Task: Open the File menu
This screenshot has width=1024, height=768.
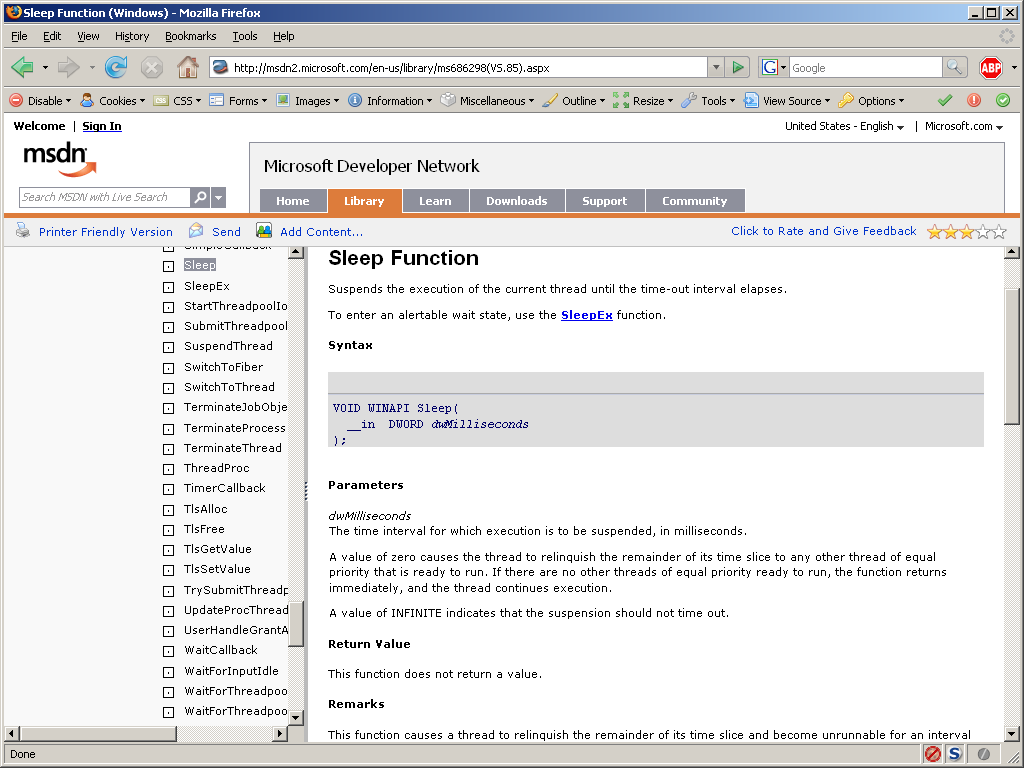Action: point(20,36)
